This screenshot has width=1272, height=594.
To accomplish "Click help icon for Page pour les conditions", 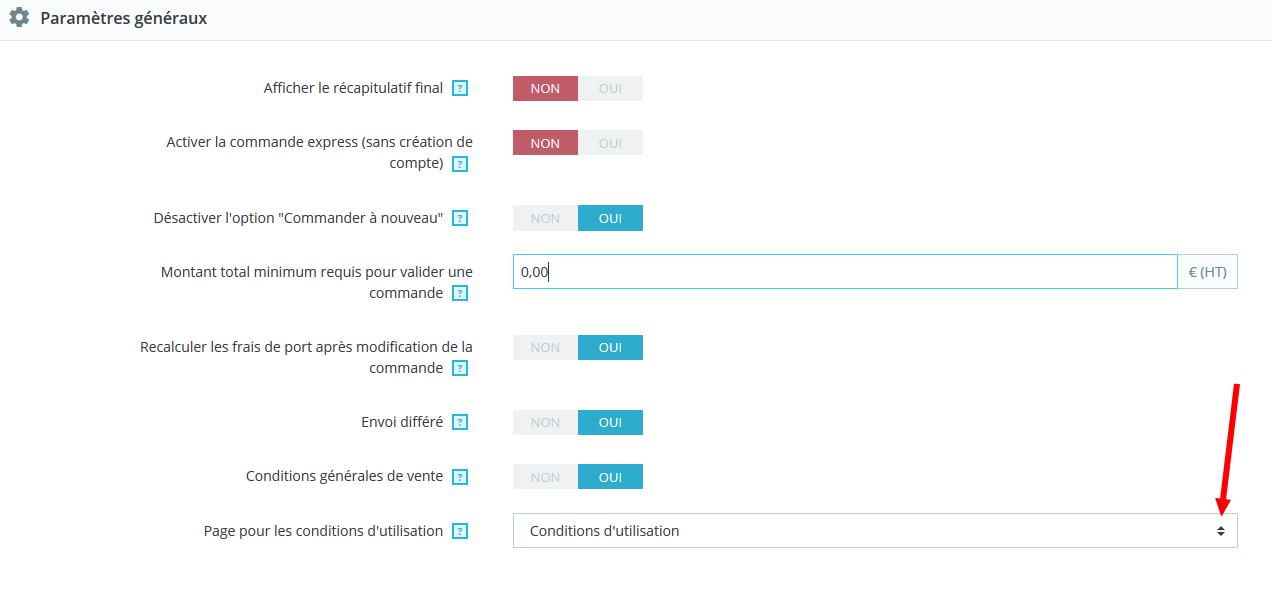I will pos(460,532).
